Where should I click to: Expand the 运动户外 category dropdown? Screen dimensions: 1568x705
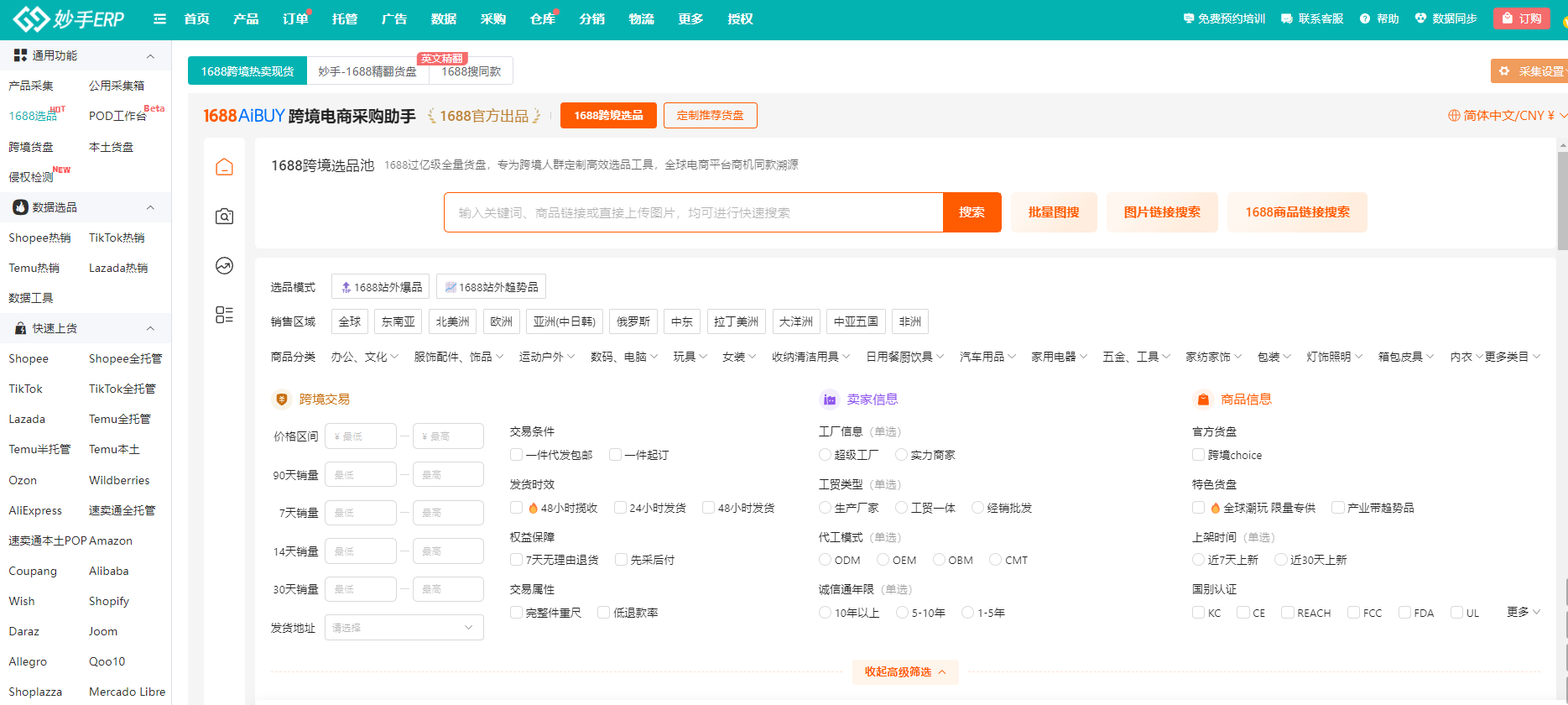click(x=547, y=357)
